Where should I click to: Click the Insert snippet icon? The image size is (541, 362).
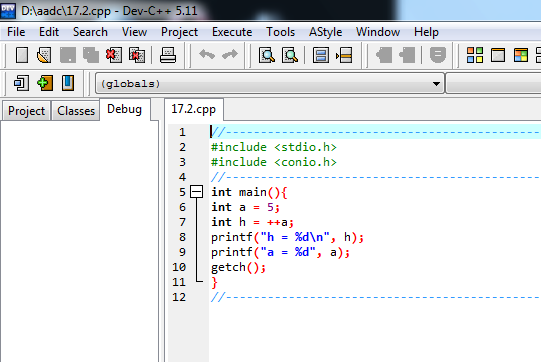click(21, 83)
